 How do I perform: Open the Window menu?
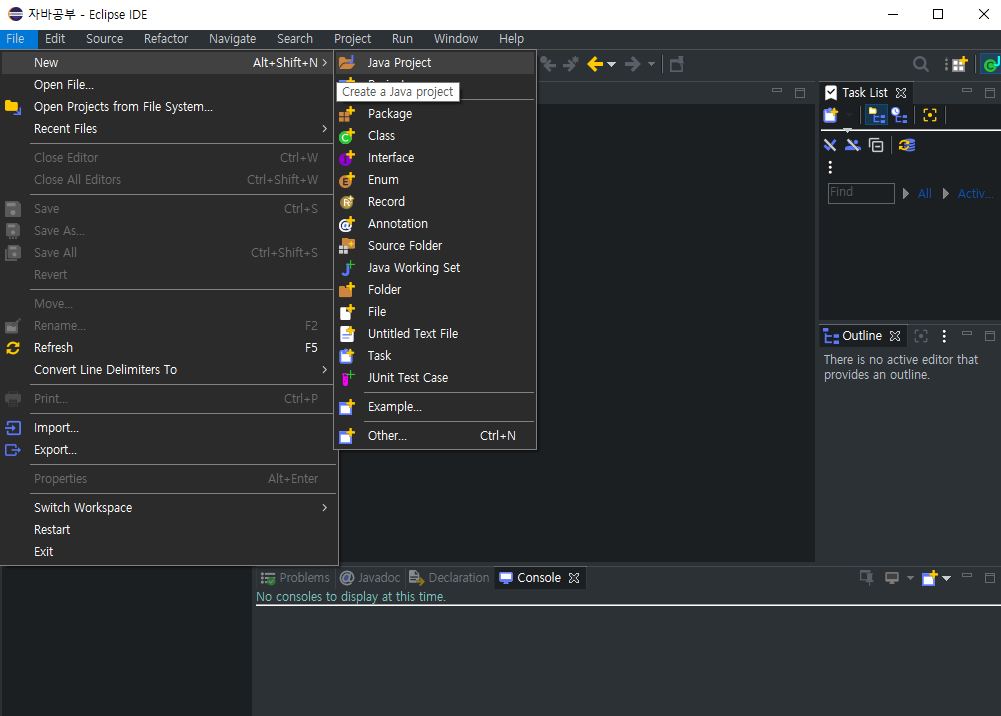[456, 39]
